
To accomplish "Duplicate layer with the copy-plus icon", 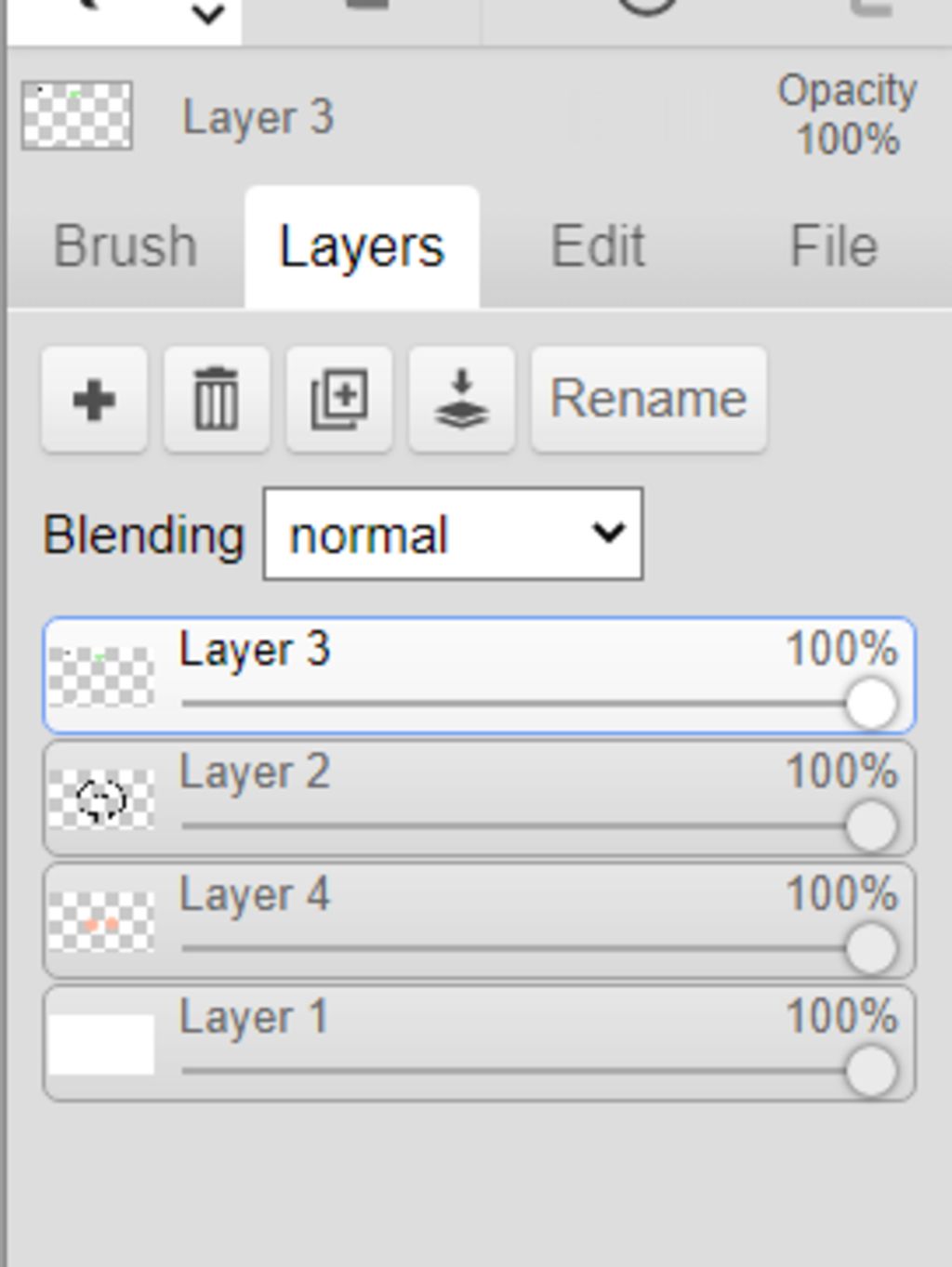I will (339, 400).
